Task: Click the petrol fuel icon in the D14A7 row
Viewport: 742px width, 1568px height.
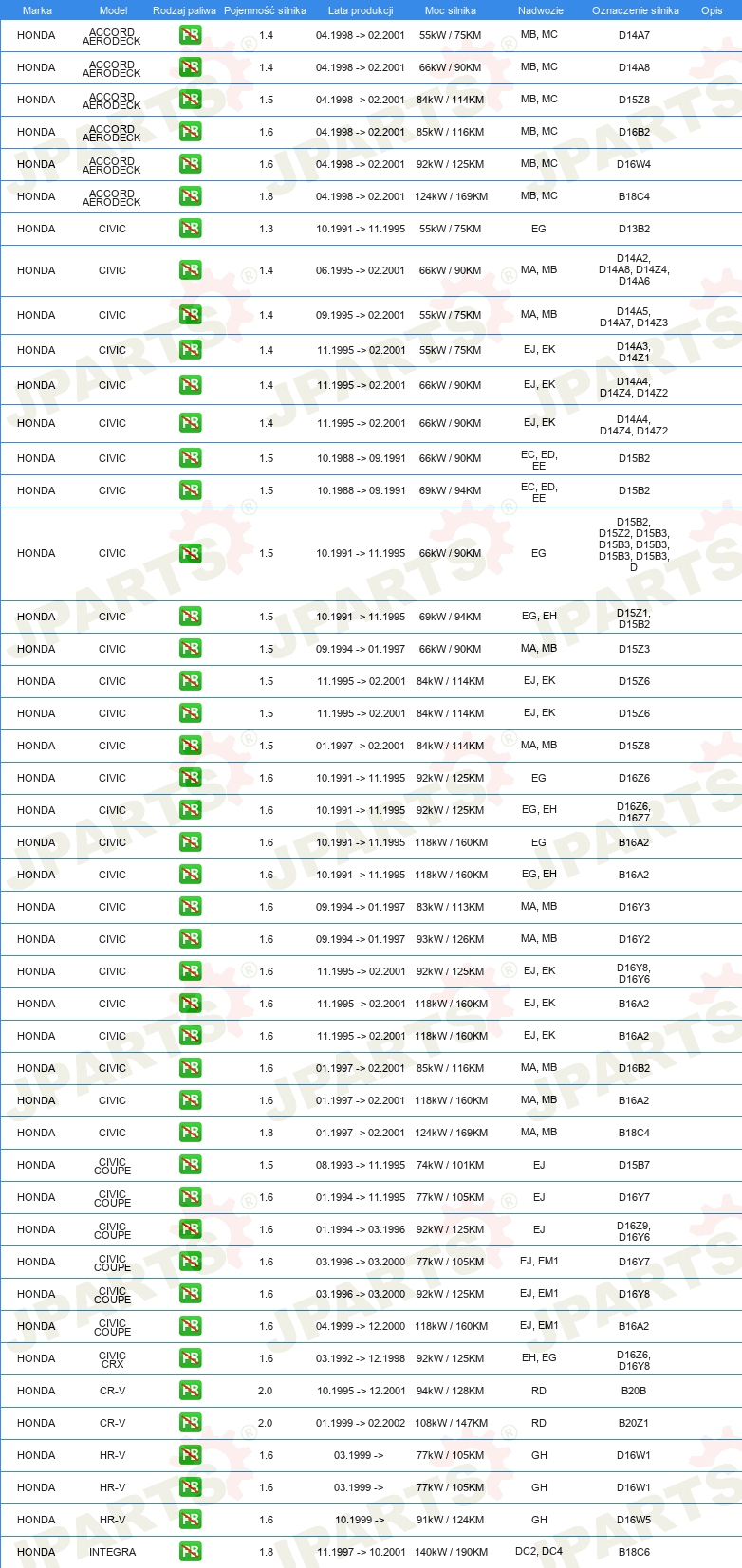Action: [190, 35]
